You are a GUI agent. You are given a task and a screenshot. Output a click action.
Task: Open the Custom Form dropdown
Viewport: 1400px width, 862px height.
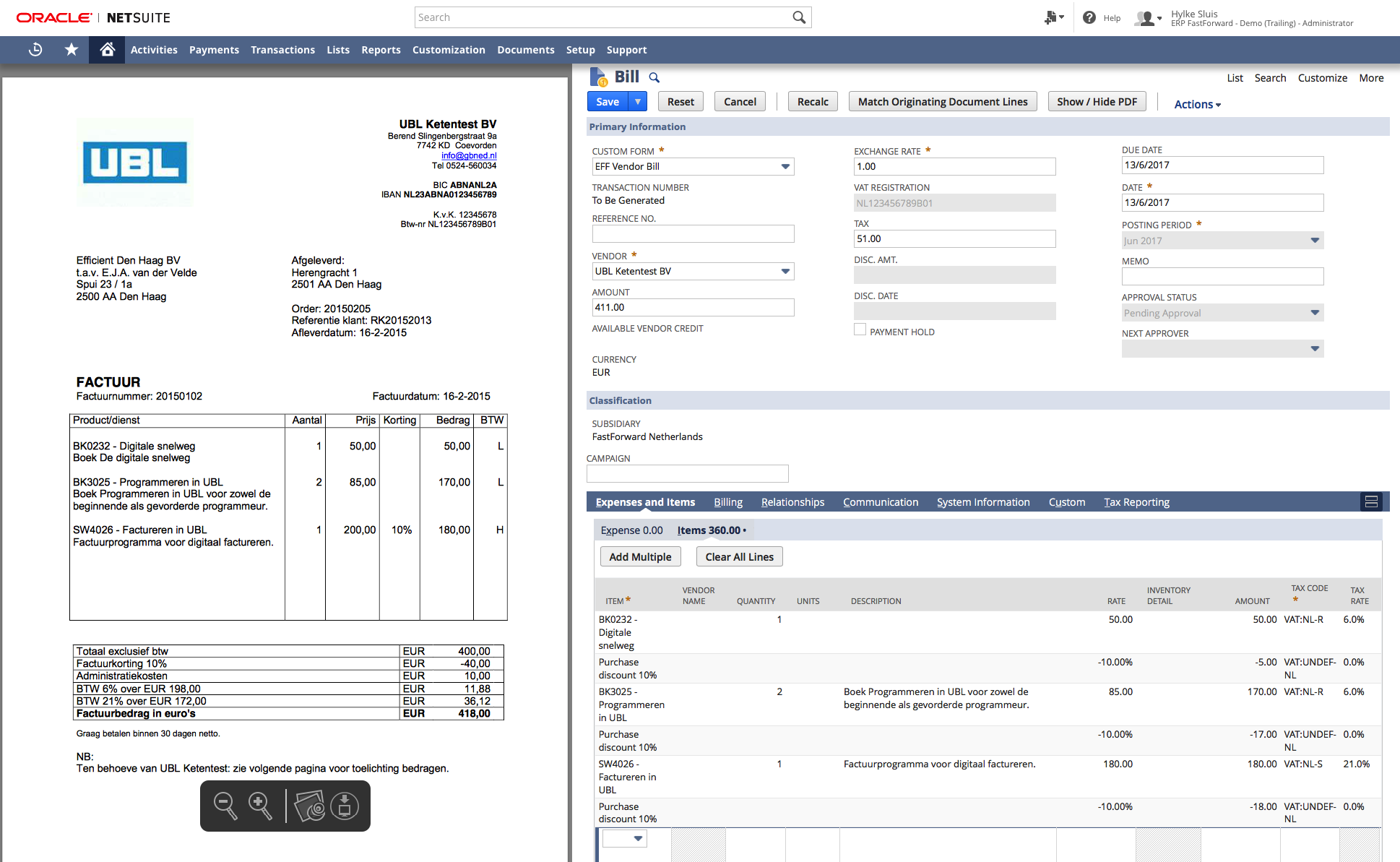tap(785, 166)
